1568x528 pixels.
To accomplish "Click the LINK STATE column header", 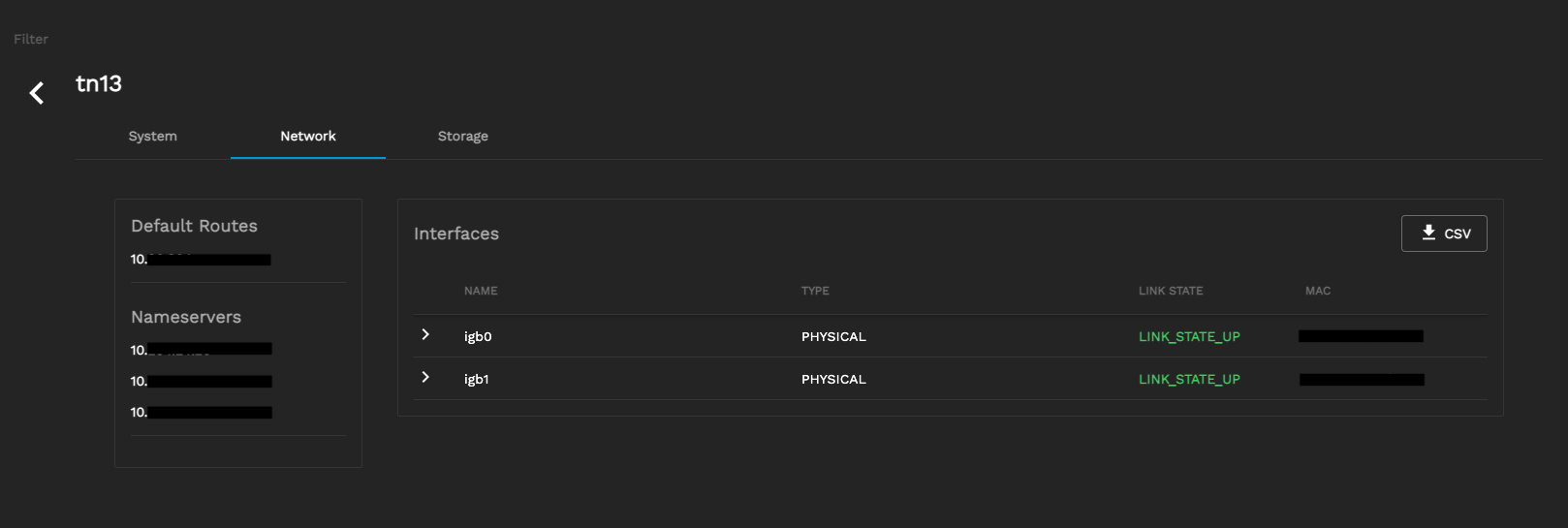I will click(x=1171, y=291).
